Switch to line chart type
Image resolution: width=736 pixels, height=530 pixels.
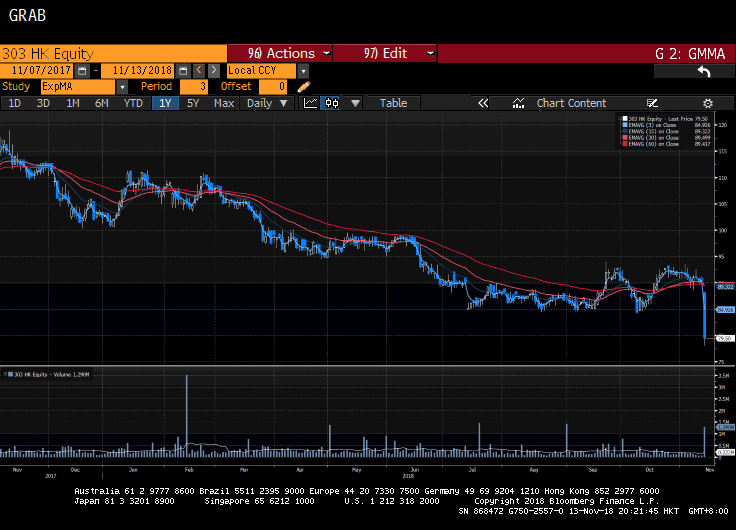[x=310, y=103]
